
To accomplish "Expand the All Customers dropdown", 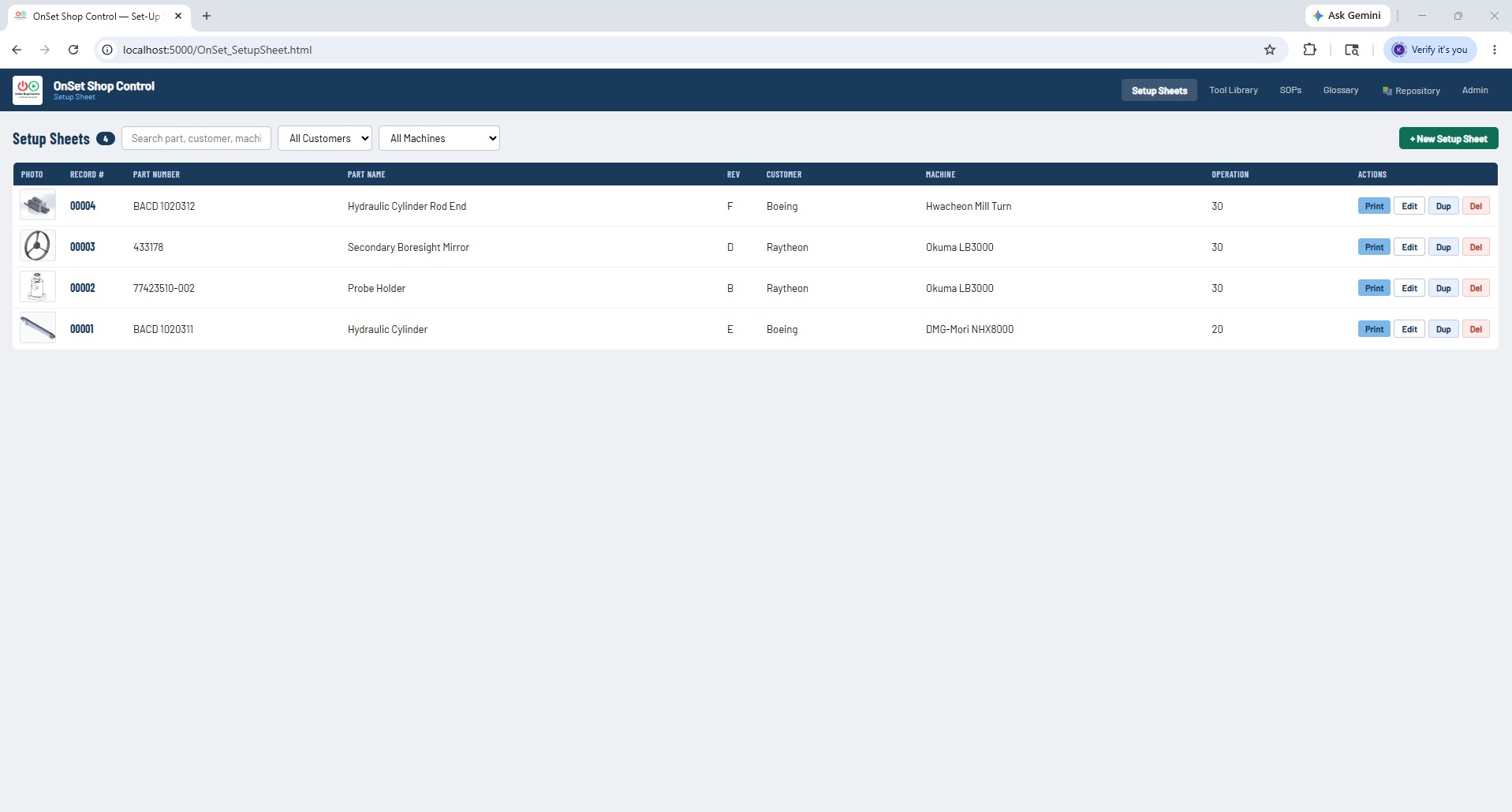I will (x=325, y=138).
